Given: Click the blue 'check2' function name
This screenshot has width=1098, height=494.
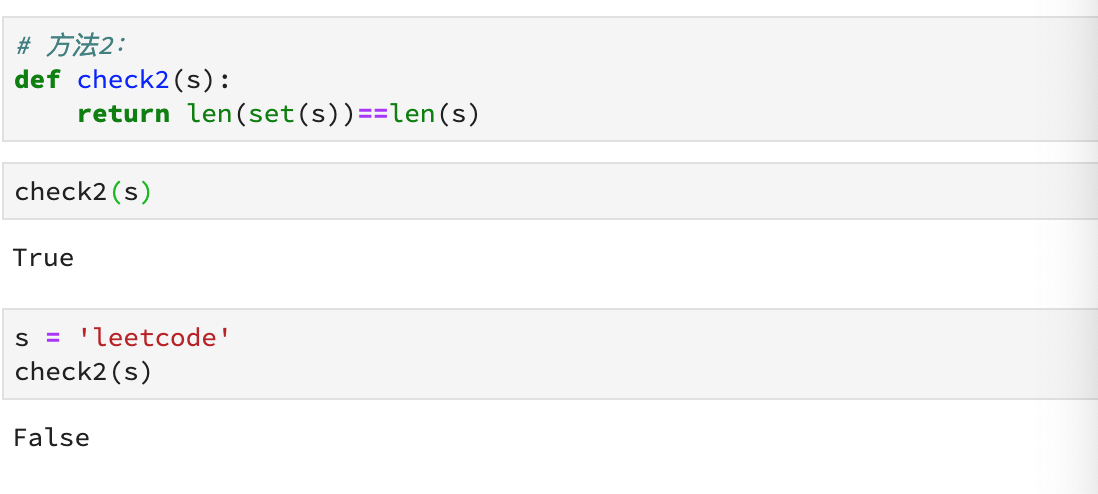Looking at the screenshot, I should [x=123, y=80].
